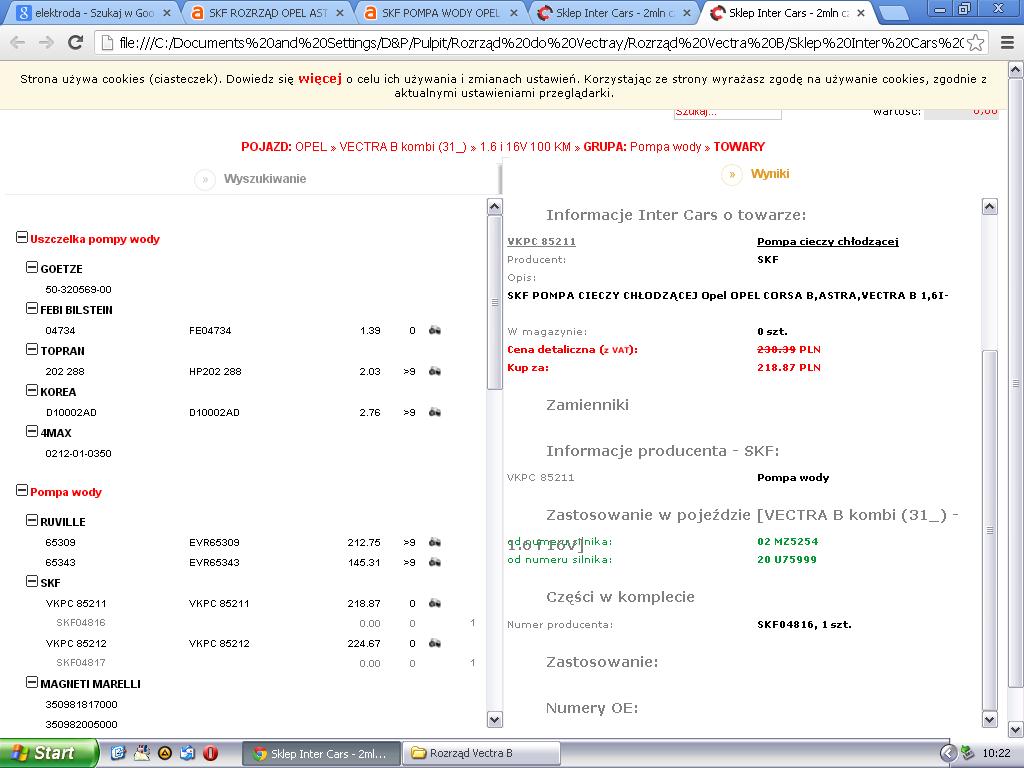This screenshot has width=1024, height=768.
Task: Click OPEL in the breadcrumb
Action: click(311, 147)
